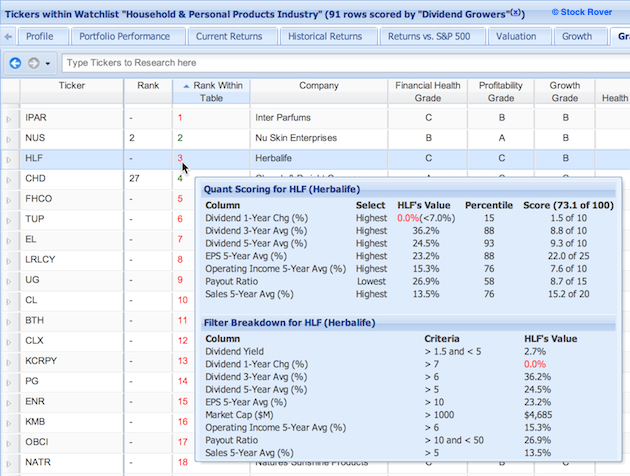Sort by the Company column header
The image size is (630, 476).
pyautogui.click(x=319, y=92)
